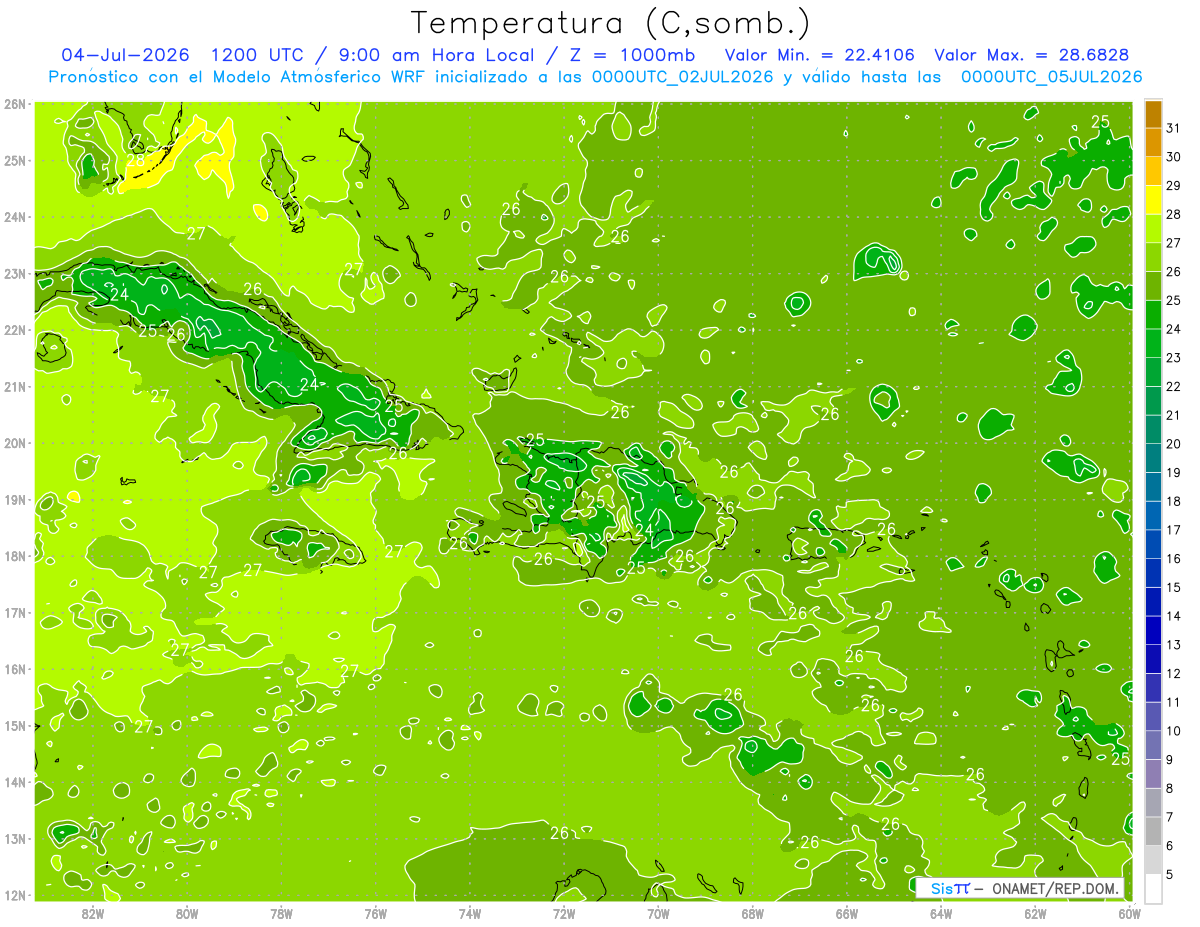Viewport: 1200px width, 927px height.
Task: Click the "13N" latitude axis label
Action: pos(15,838)
